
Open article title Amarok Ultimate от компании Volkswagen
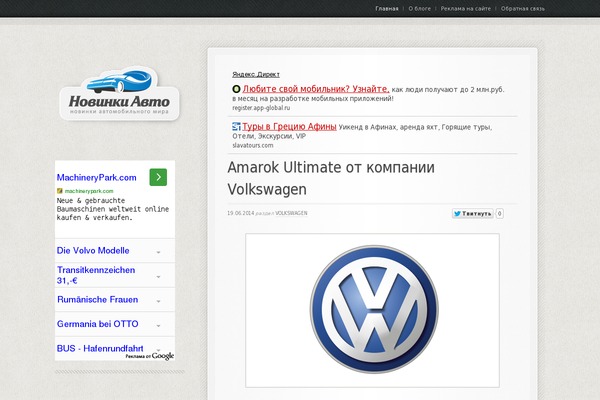click(x=331, y=178)
